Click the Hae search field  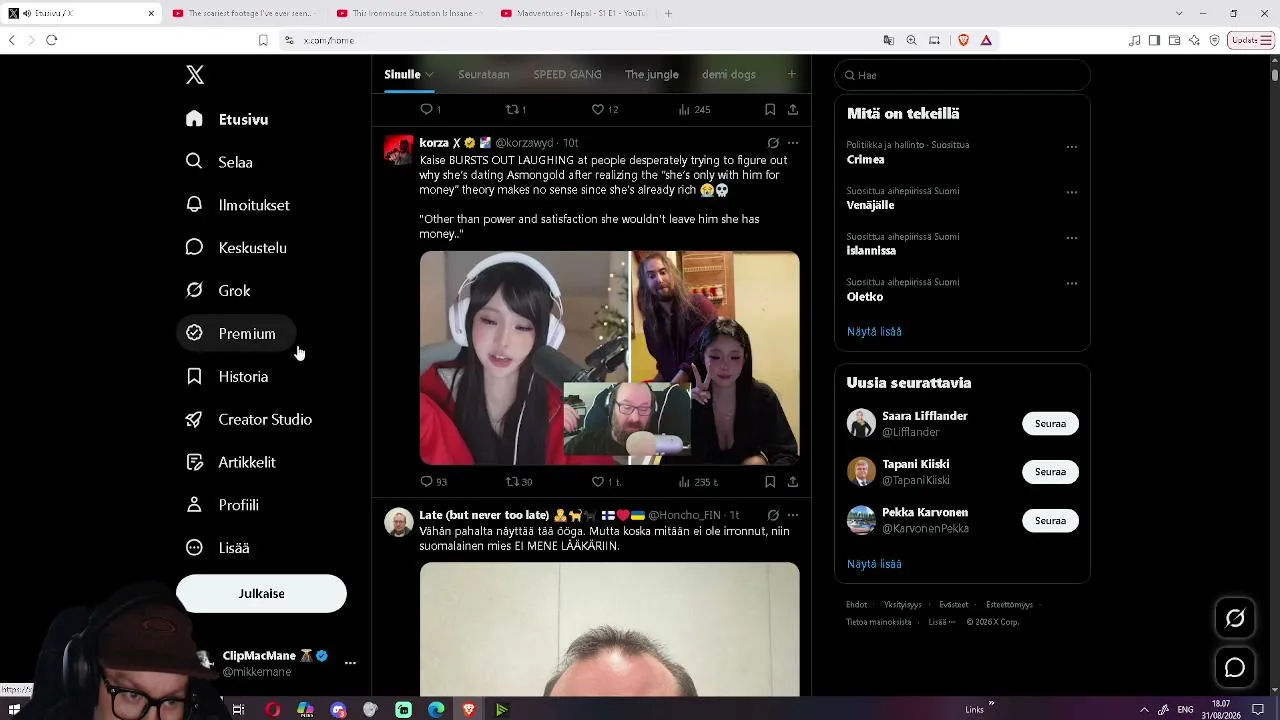(962, 75)
